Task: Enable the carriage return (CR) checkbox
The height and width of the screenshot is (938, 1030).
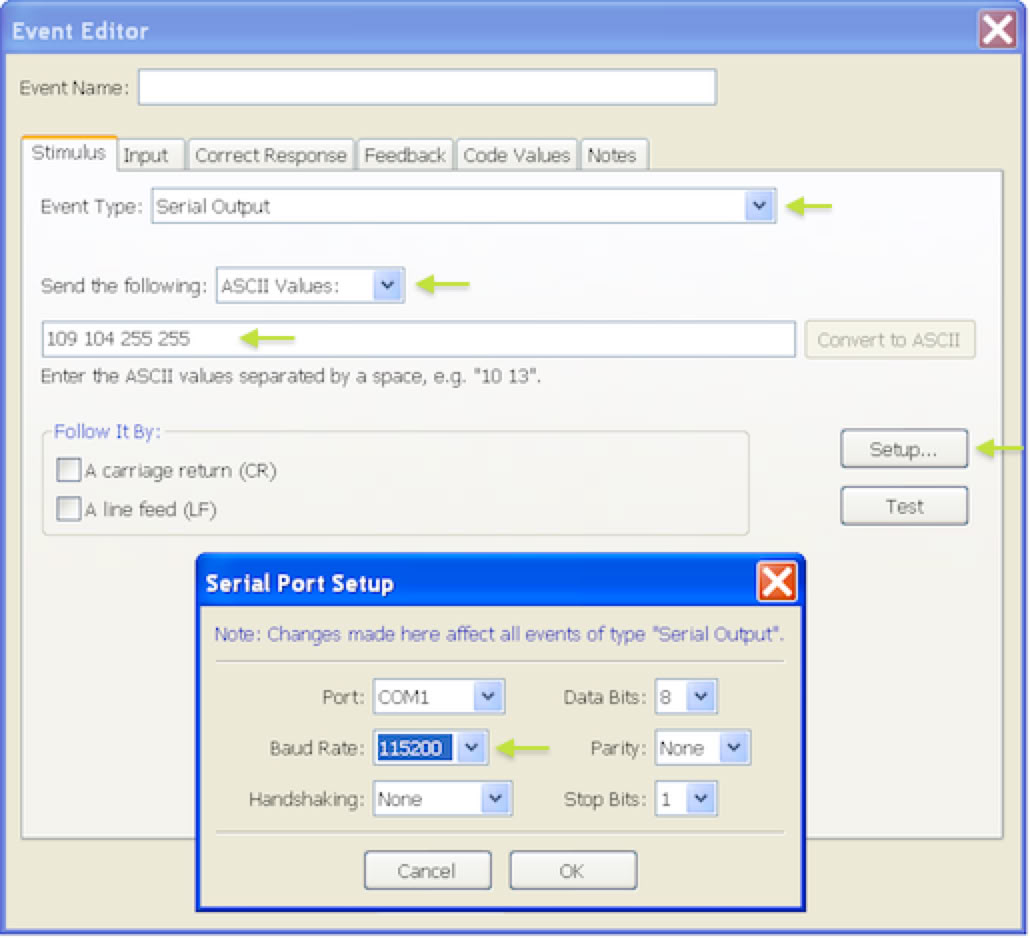Action: click(x=69, y=470)
